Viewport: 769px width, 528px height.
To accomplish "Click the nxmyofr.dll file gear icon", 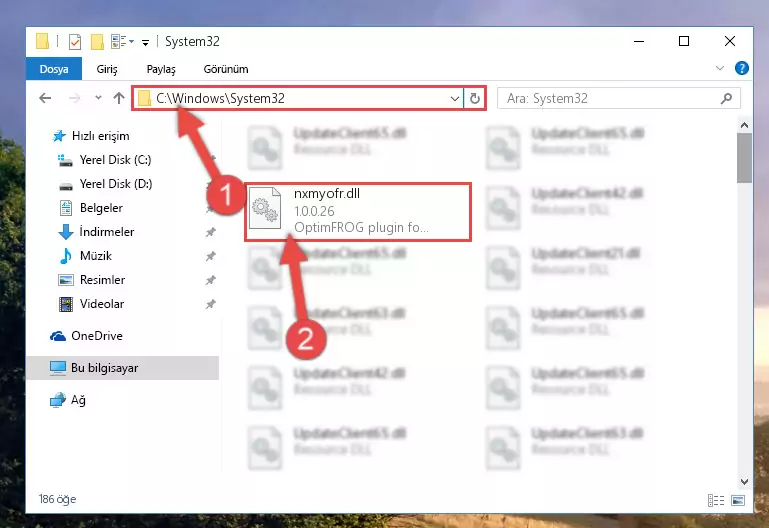I will pos(265,209).
